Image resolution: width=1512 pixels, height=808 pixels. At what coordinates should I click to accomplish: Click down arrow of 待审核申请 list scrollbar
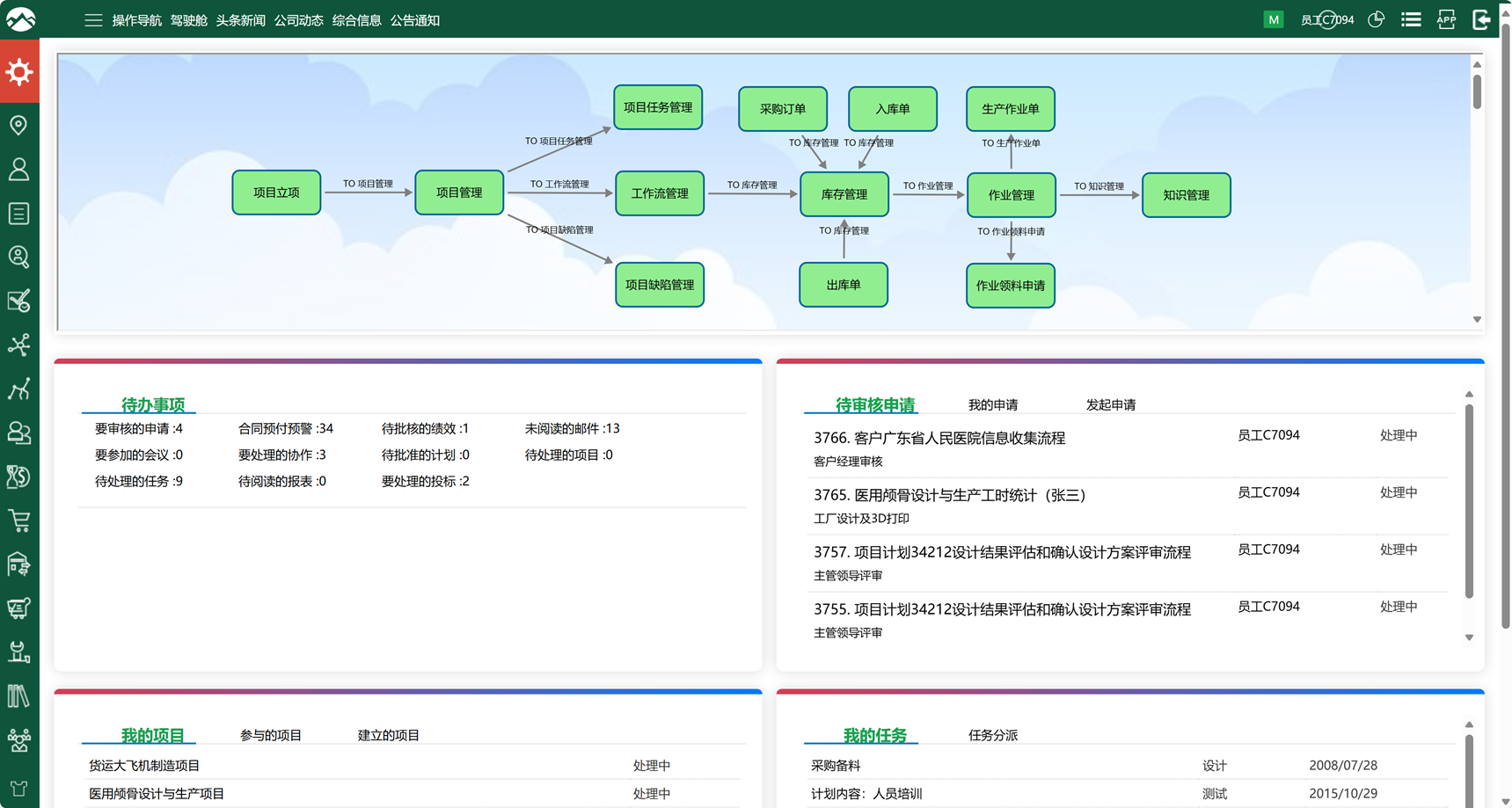click(1469, 637)
